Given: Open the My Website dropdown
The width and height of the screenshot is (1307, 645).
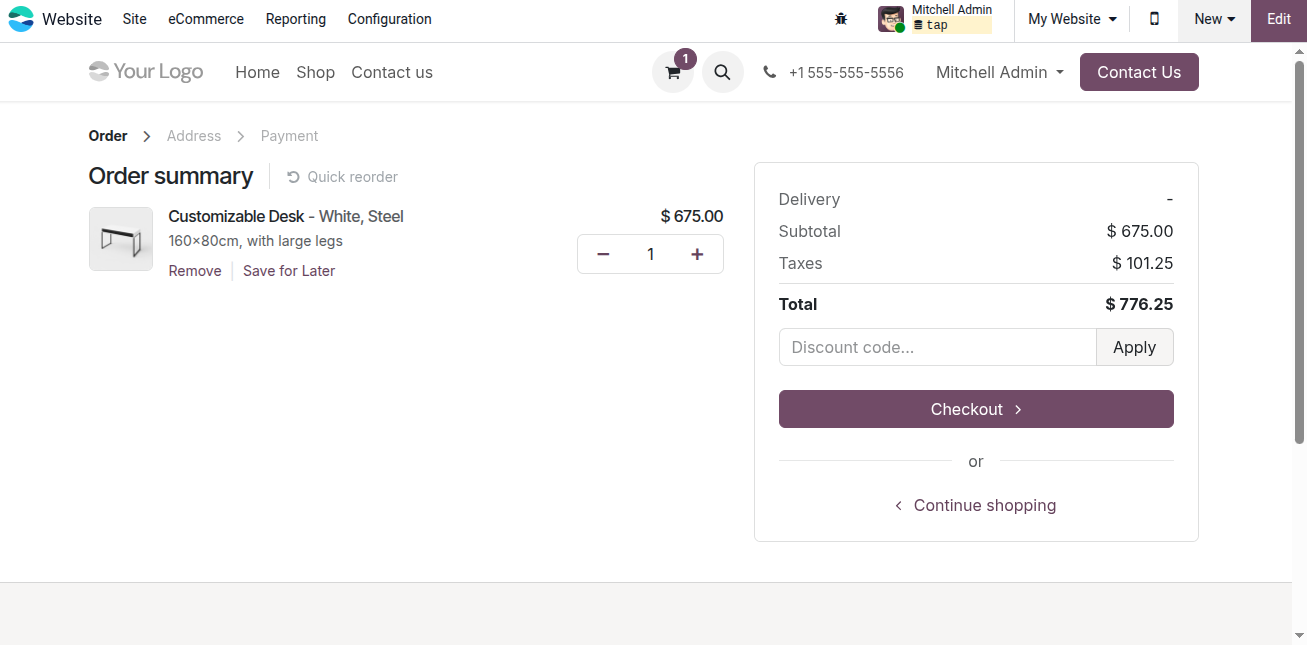Looking at the screenshot, I should 1071,18.
